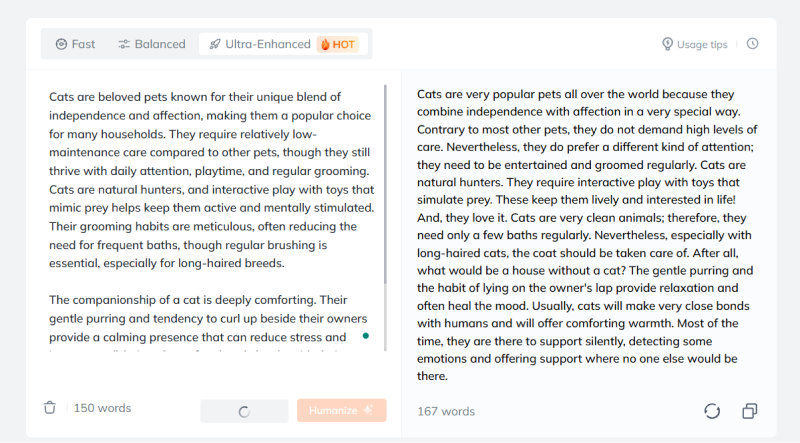The image size is (800, 443).
Task: Delete input text with the trash icon
Action: pyautogui.click(x=50, y=408)
